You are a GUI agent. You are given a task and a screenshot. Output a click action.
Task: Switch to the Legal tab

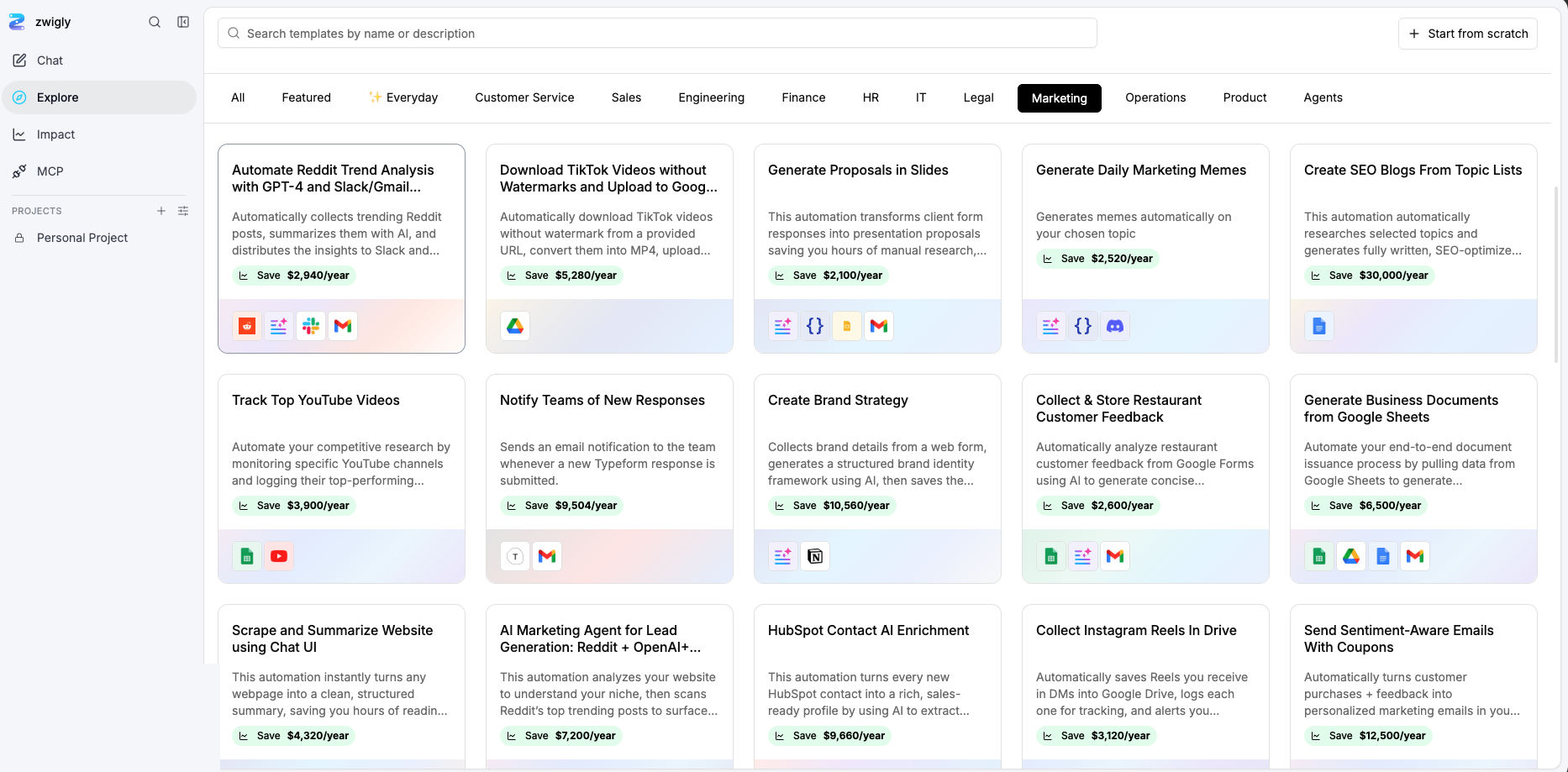tap(978, 97)
